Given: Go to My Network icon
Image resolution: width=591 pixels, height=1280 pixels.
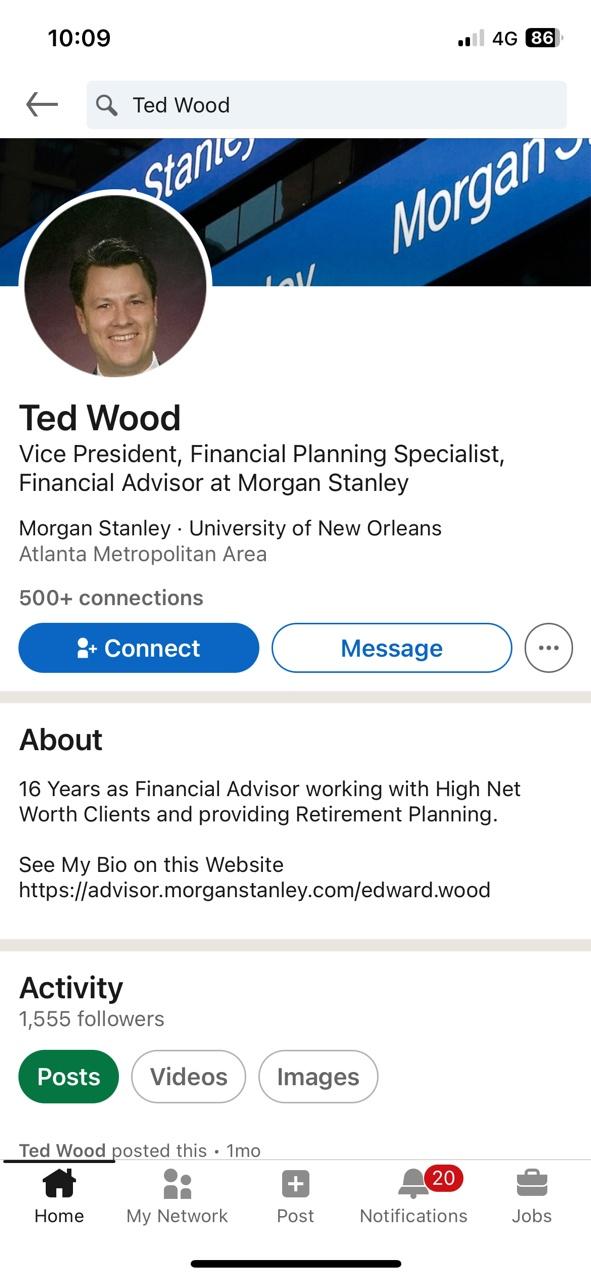Looking at the screenshot, I should [x=177, y=1184].
